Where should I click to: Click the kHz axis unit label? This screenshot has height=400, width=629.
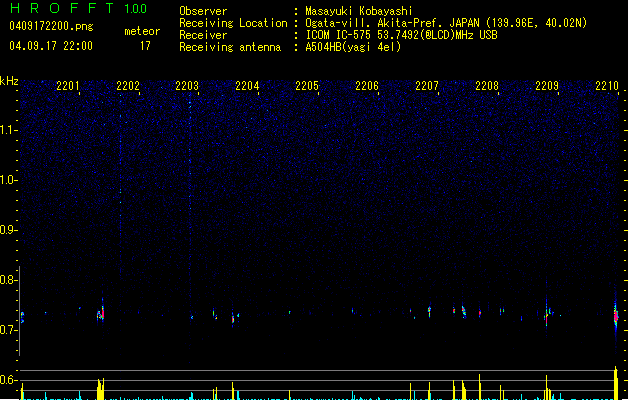point(9,81)
